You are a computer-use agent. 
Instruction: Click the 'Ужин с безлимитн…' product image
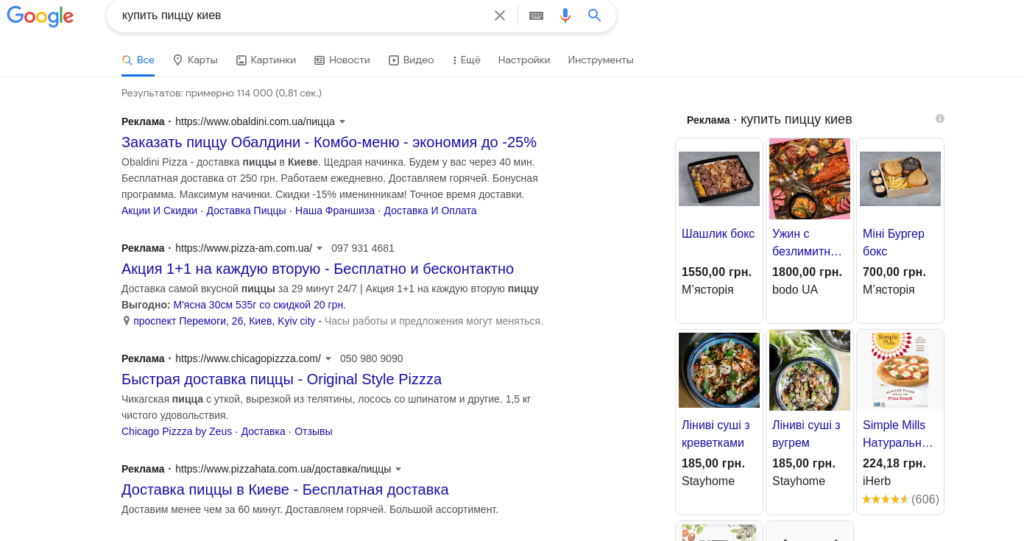coord(810,178)
